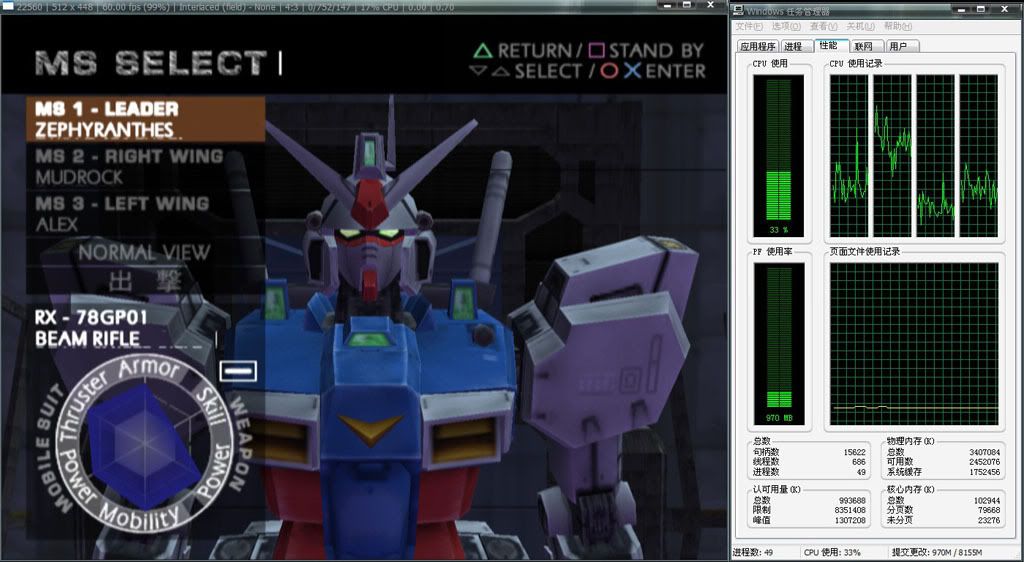Click the CPU 使用 33 % meter
The image size is (1024, 562).
[x=778, y=156]
